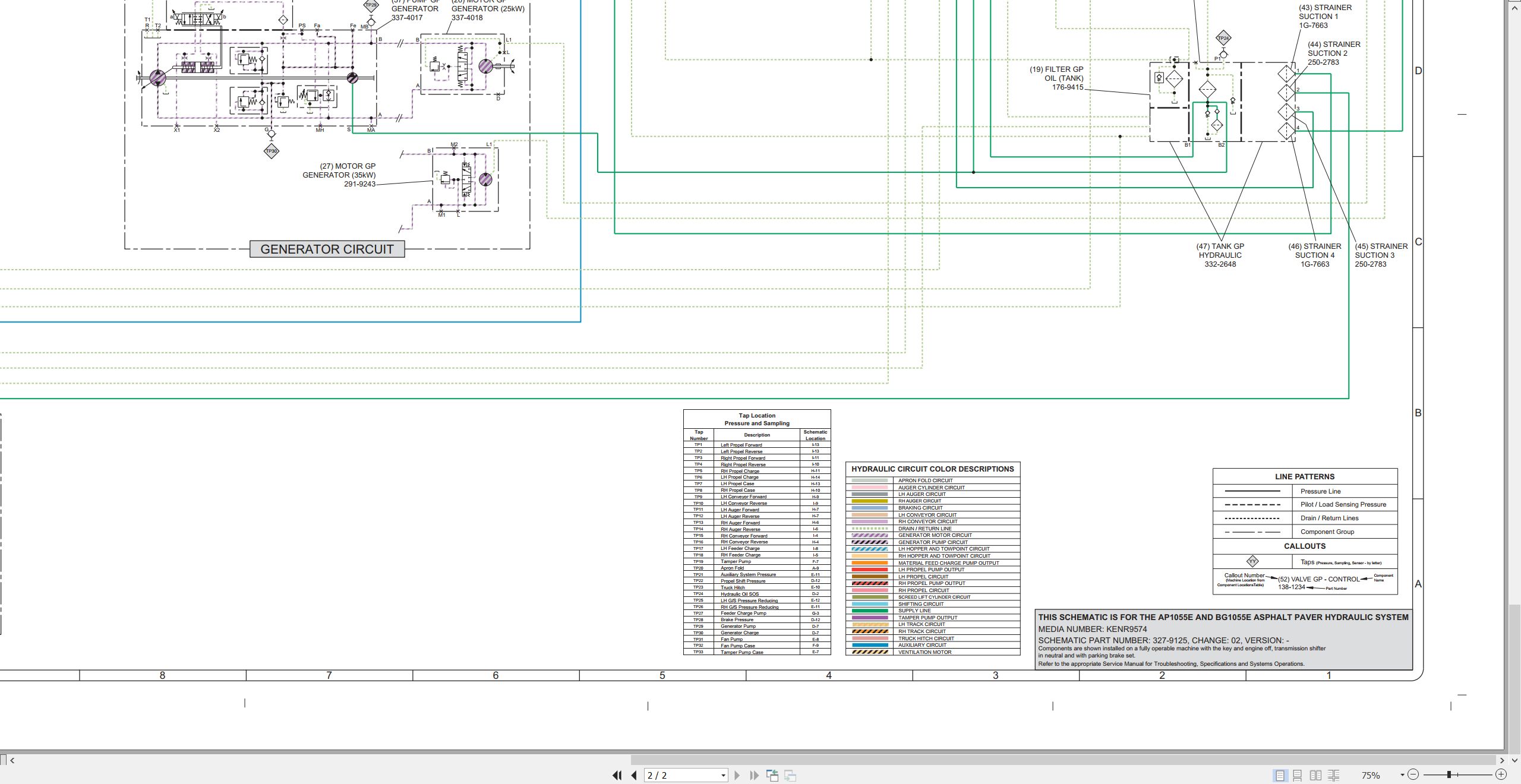The width and height of the screenshot is (1521, 784).
Task: Click the (27) MOTOR GP GENERATOR (35kW) label
Action: (339, 175)
